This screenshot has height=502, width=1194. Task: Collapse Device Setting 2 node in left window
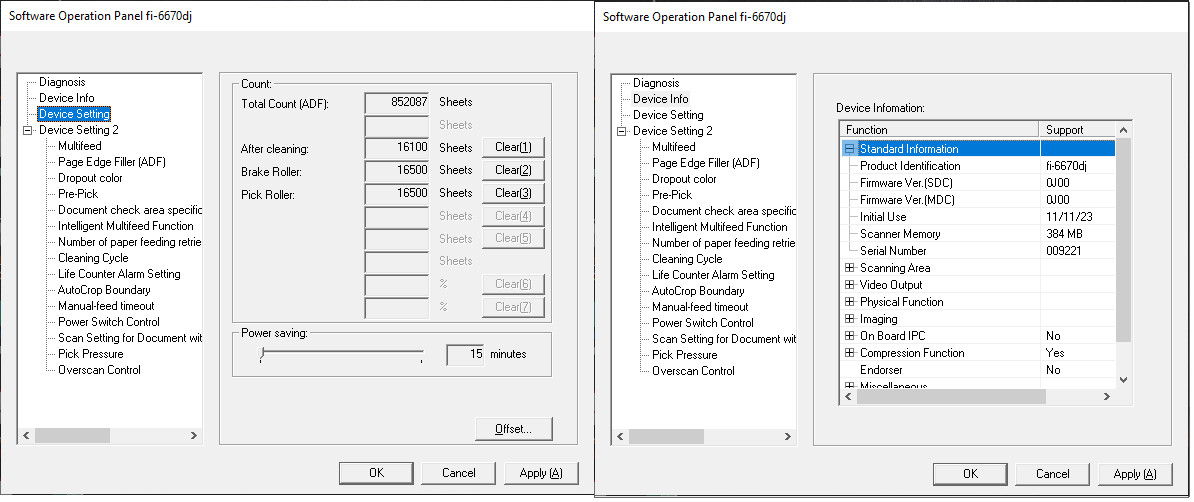[28, 130]
